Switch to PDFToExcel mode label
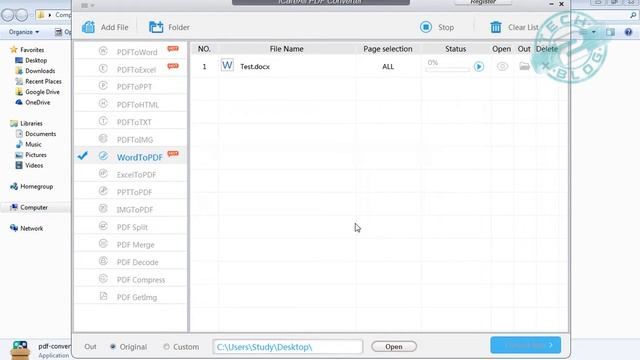The height and width of the screenshot is (360, 640). tap(136, 70)
